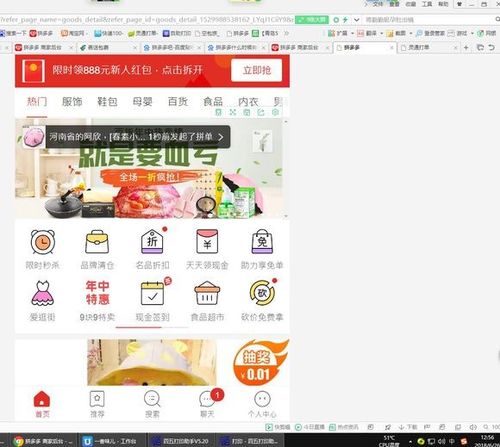
Task: Open the 快递100 bookmark
Action: 109,33
